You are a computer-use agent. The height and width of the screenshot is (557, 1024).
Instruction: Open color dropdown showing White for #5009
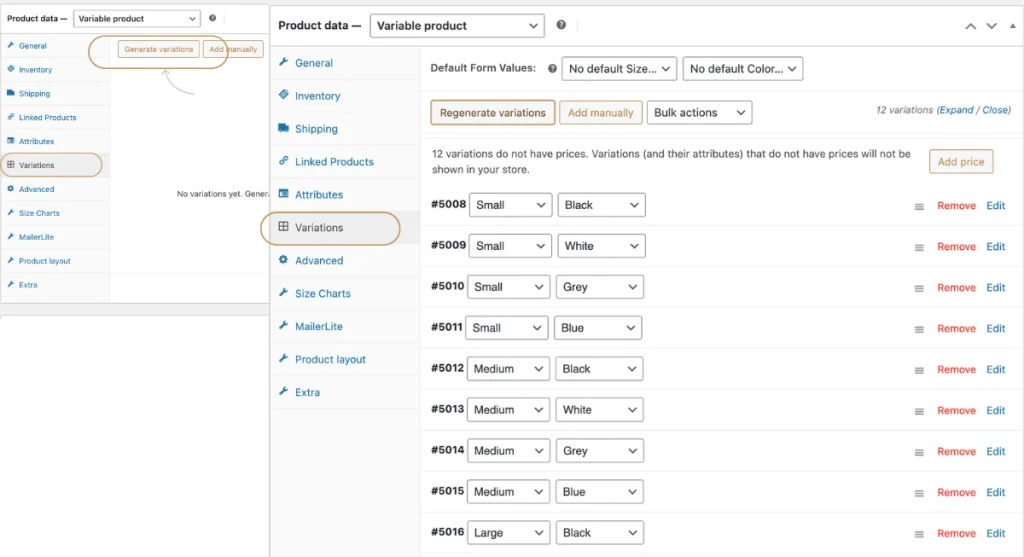601,246
